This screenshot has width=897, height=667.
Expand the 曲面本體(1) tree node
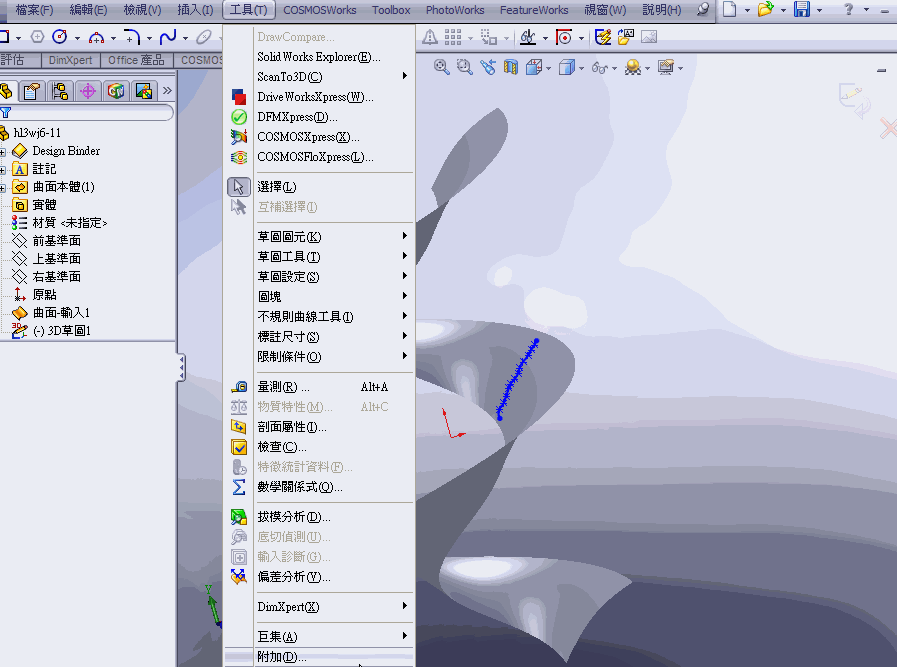(x=2, y=188)
